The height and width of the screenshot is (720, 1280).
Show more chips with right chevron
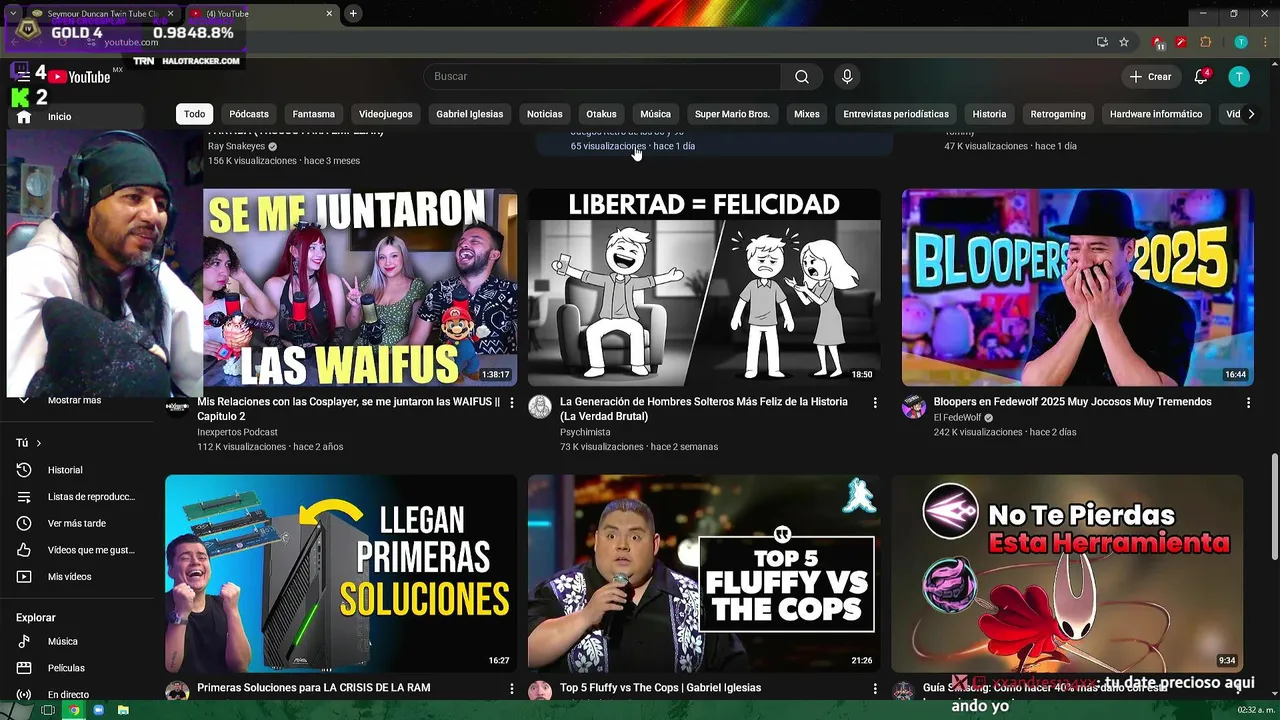[x=1251, y=114]
